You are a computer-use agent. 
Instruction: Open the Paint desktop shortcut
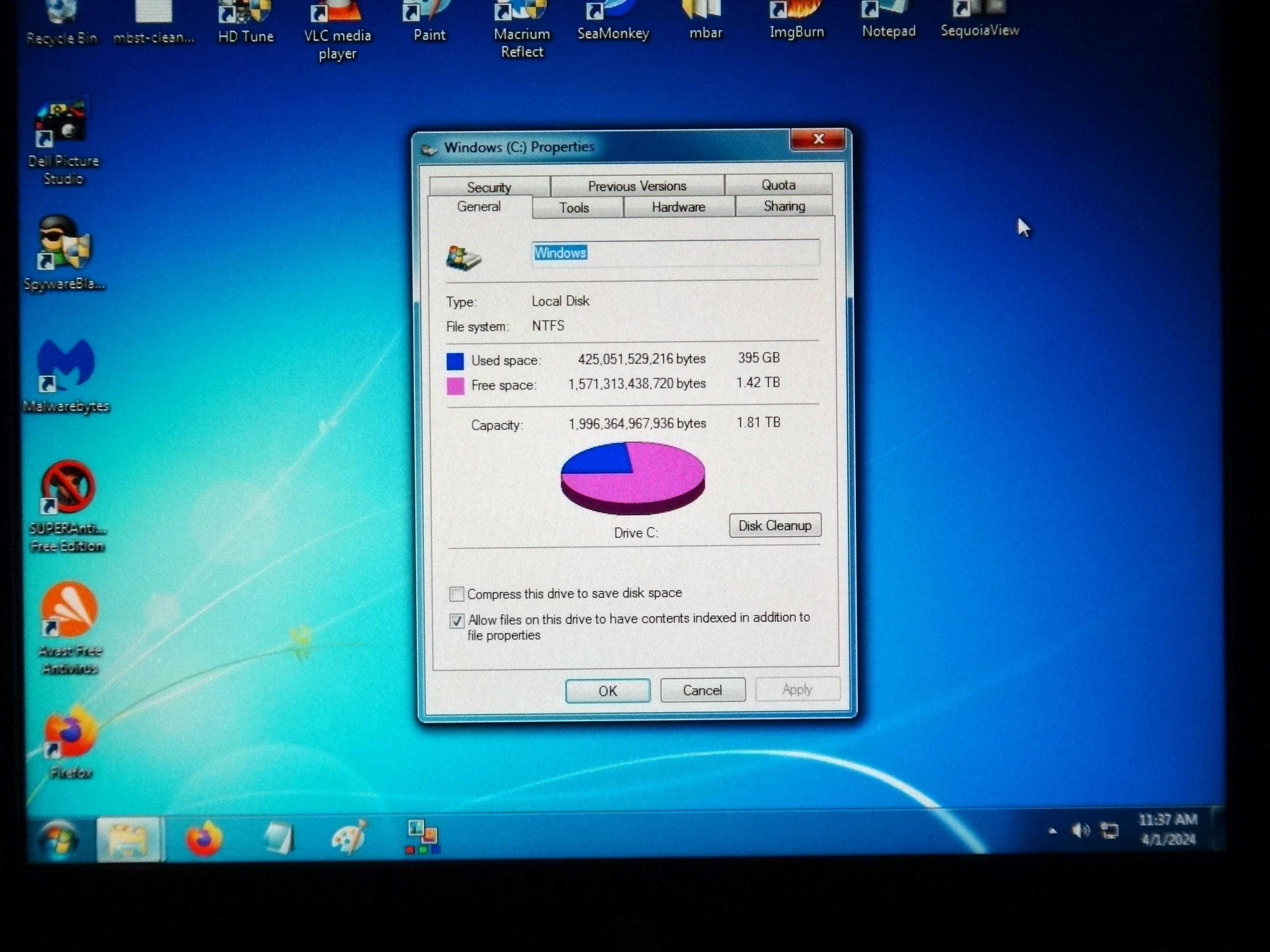[x=429, y=21]
